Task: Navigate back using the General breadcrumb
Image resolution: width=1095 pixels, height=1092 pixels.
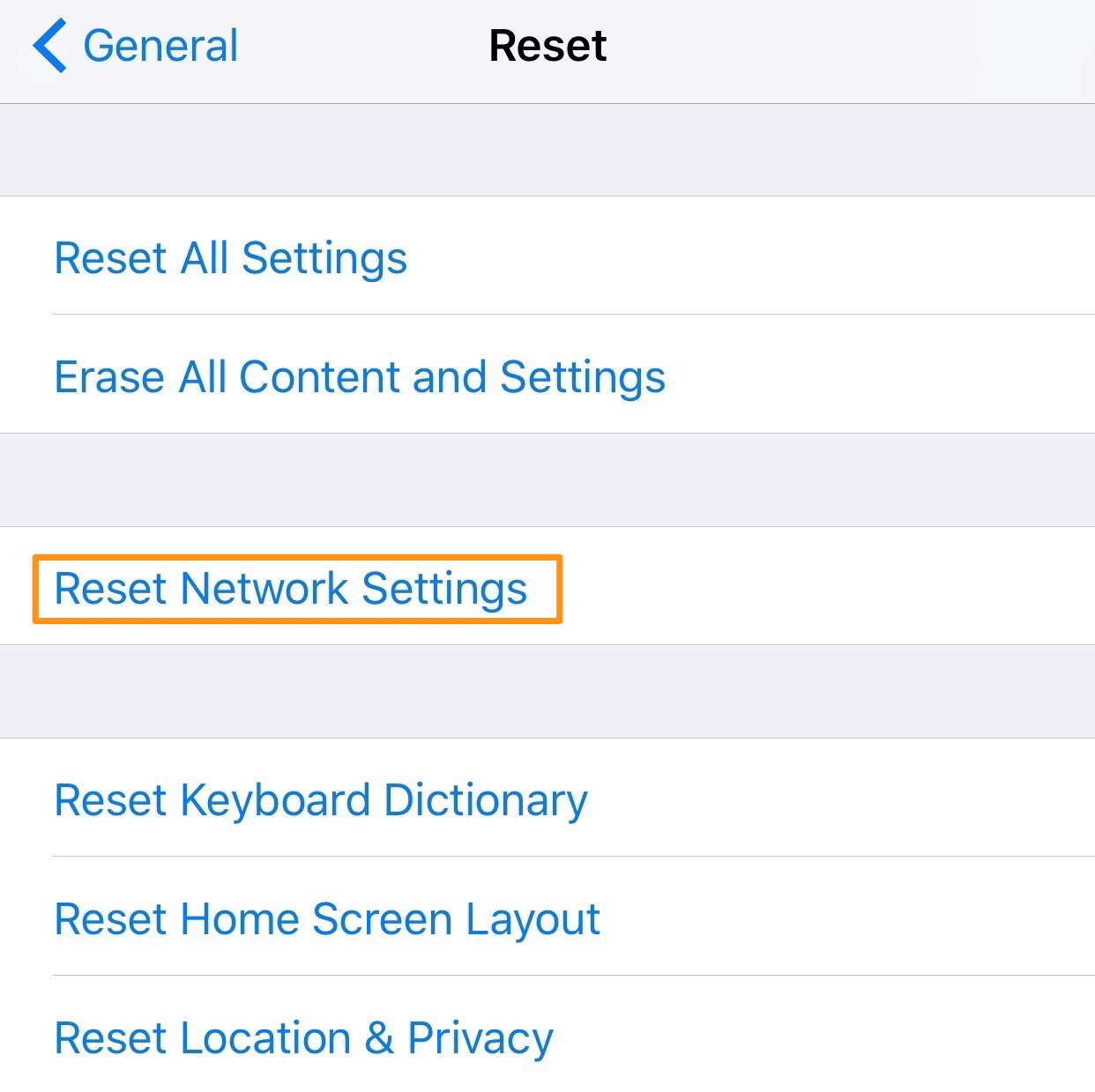Action: pos(161,45)
